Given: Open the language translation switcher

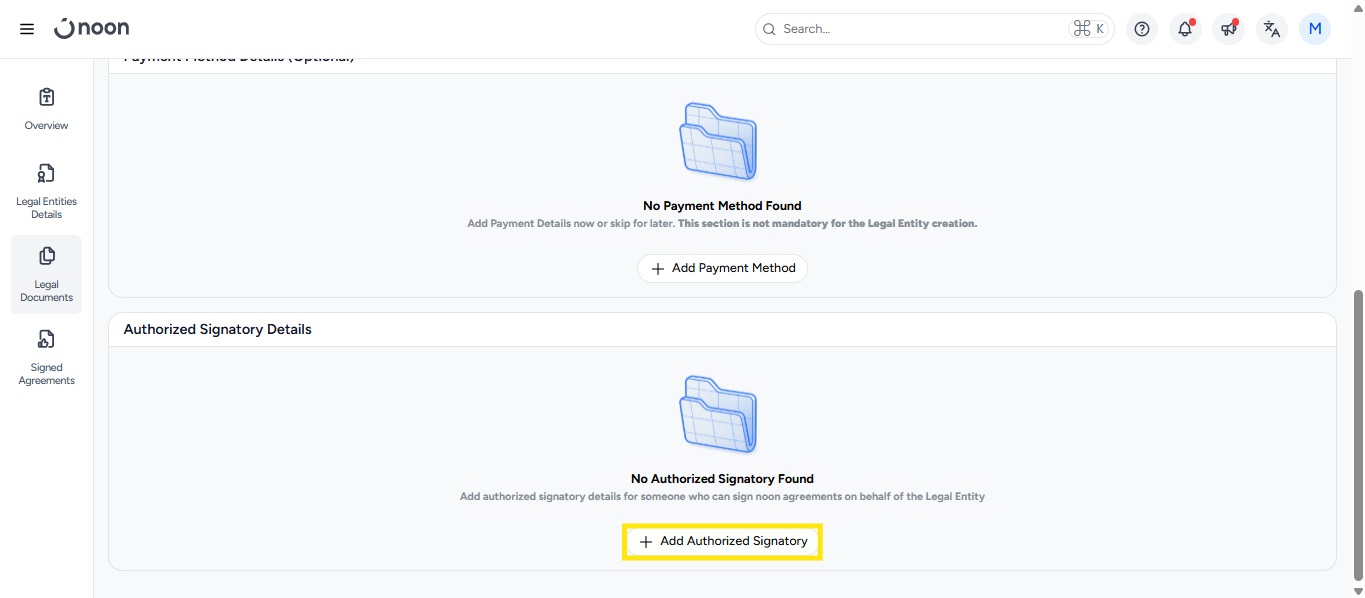Looking at the screenshot, I should click(1271, 29).
